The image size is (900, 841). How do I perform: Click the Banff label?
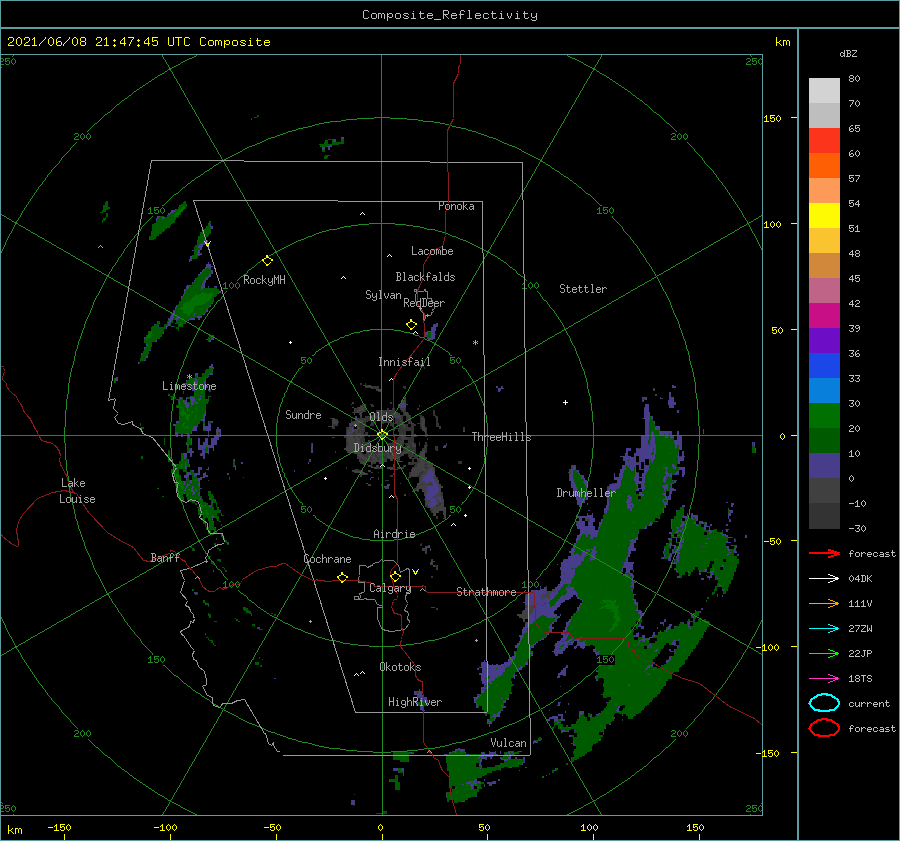[x=165, y=557]
